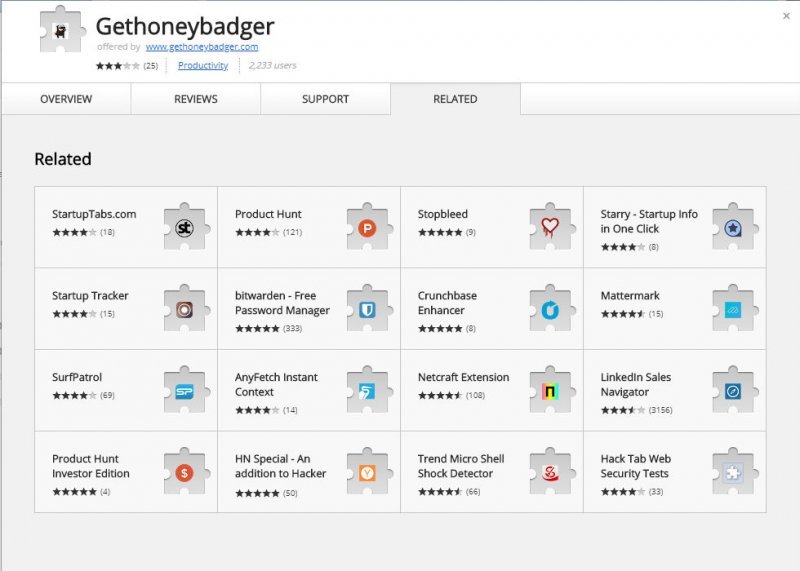Click the Product Hunt rating (121)

(x=269, y=232)
